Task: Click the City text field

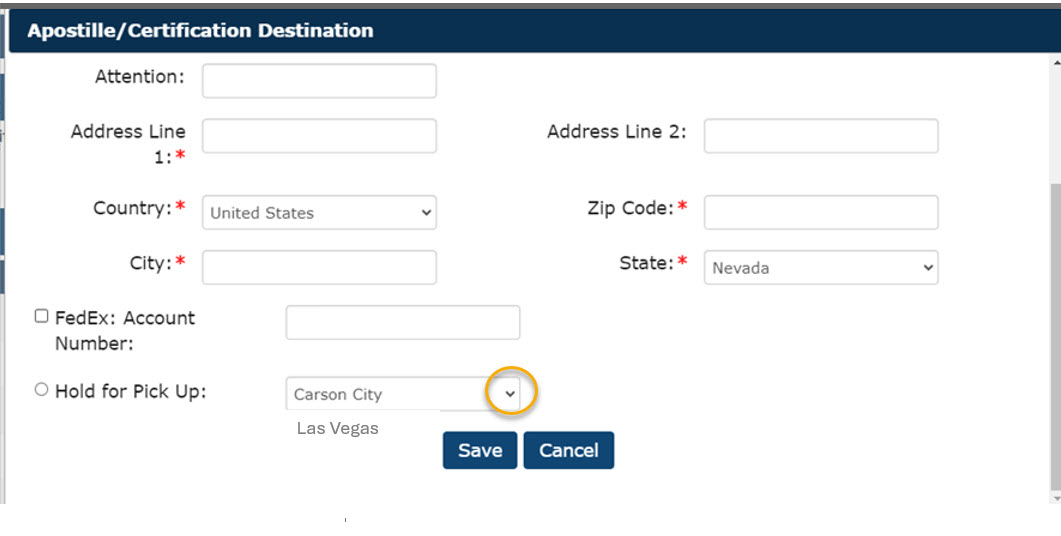Action: [x=319, y=267]
